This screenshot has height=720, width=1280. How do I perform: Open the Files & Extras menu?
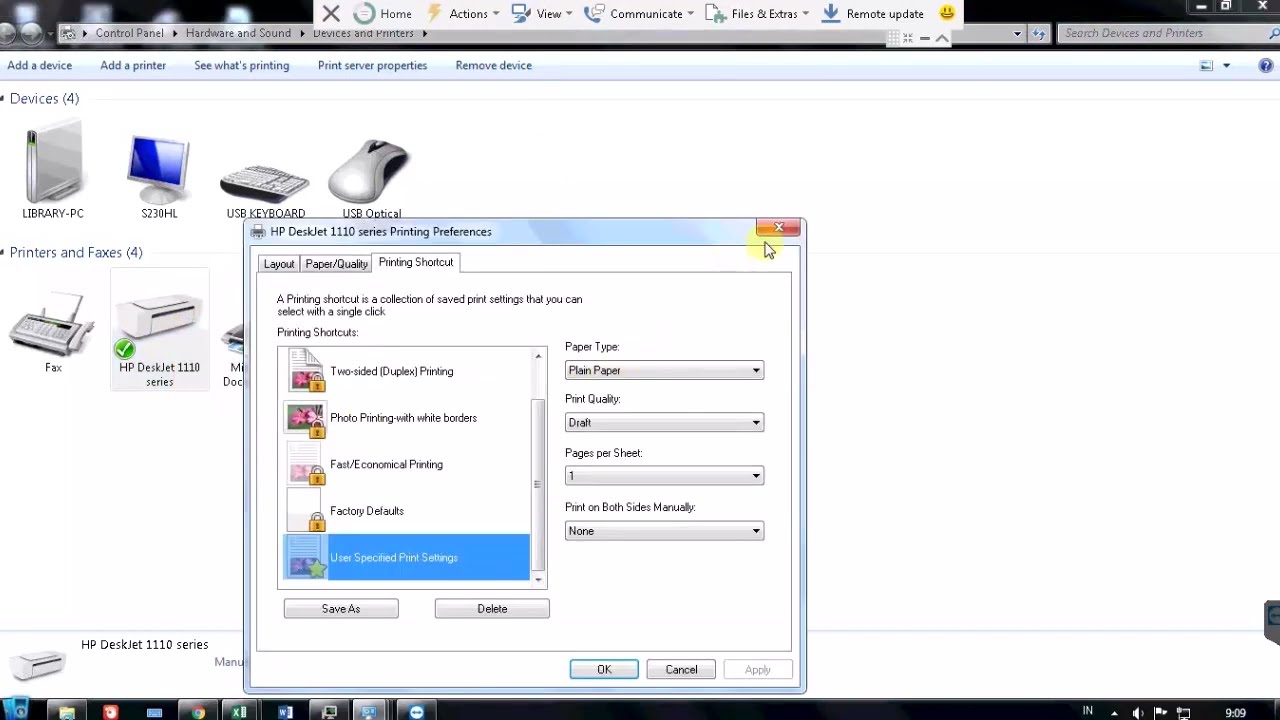[758, 13]
